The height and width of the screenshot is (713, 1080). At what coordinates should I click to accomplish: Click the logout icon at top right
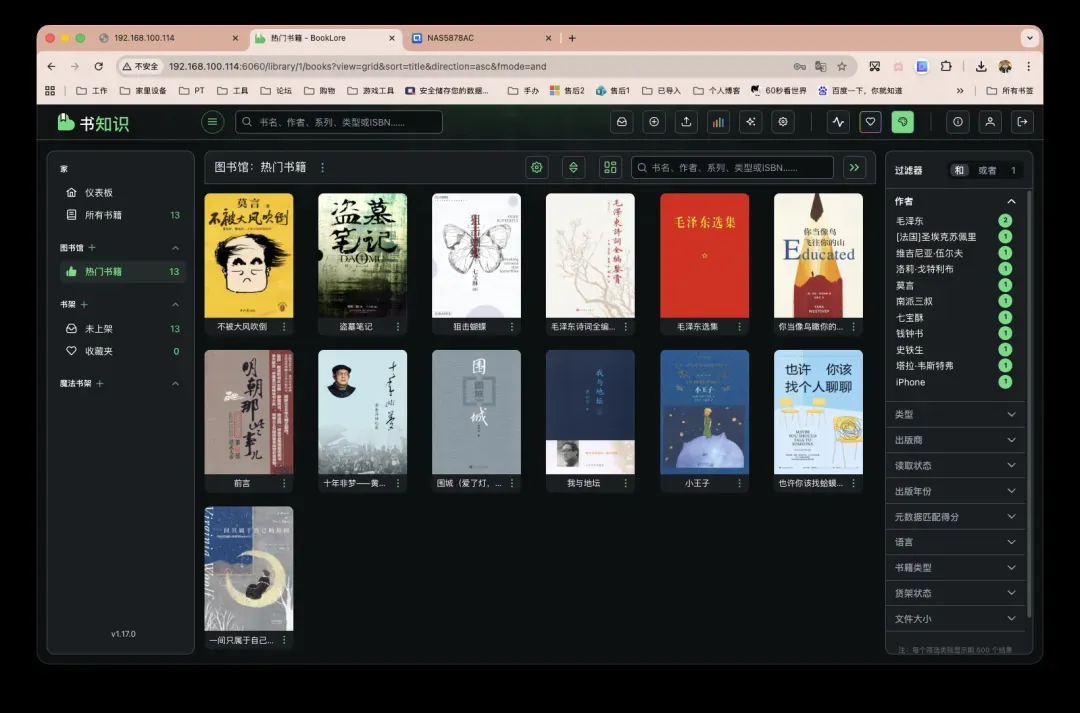click(x=1022, y=122)
